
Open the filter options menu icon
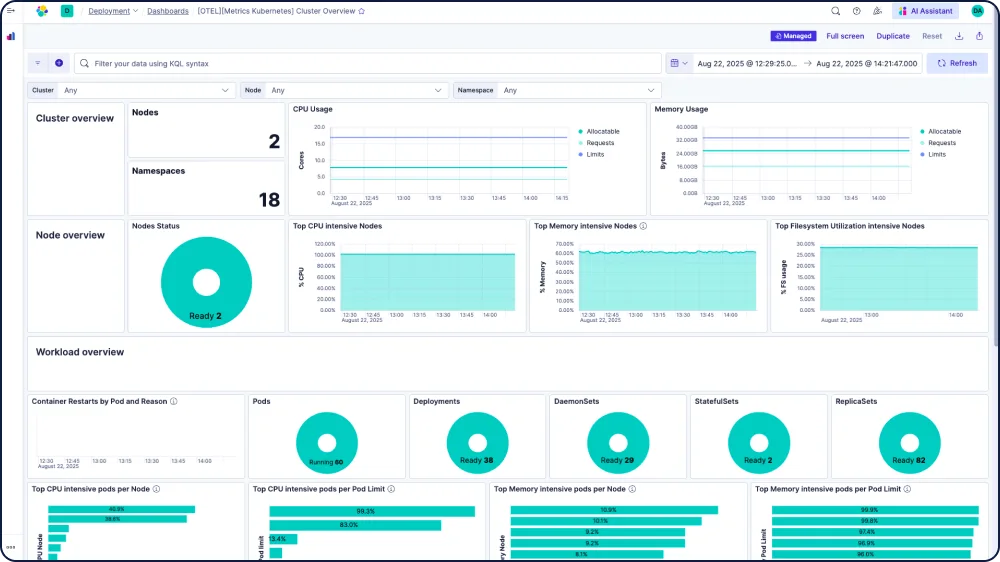point(38,63)
